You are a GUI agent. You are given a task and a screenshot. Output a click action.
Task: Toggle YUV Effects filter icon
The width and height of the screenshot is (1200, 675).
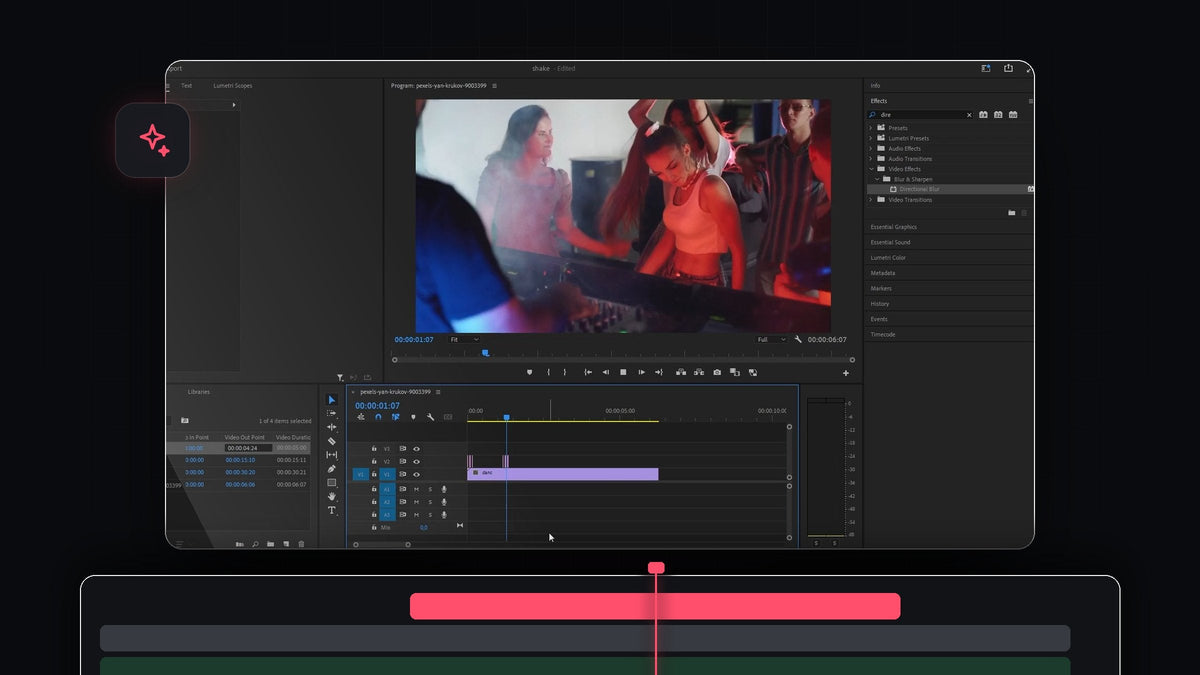tap(1013, 115)
